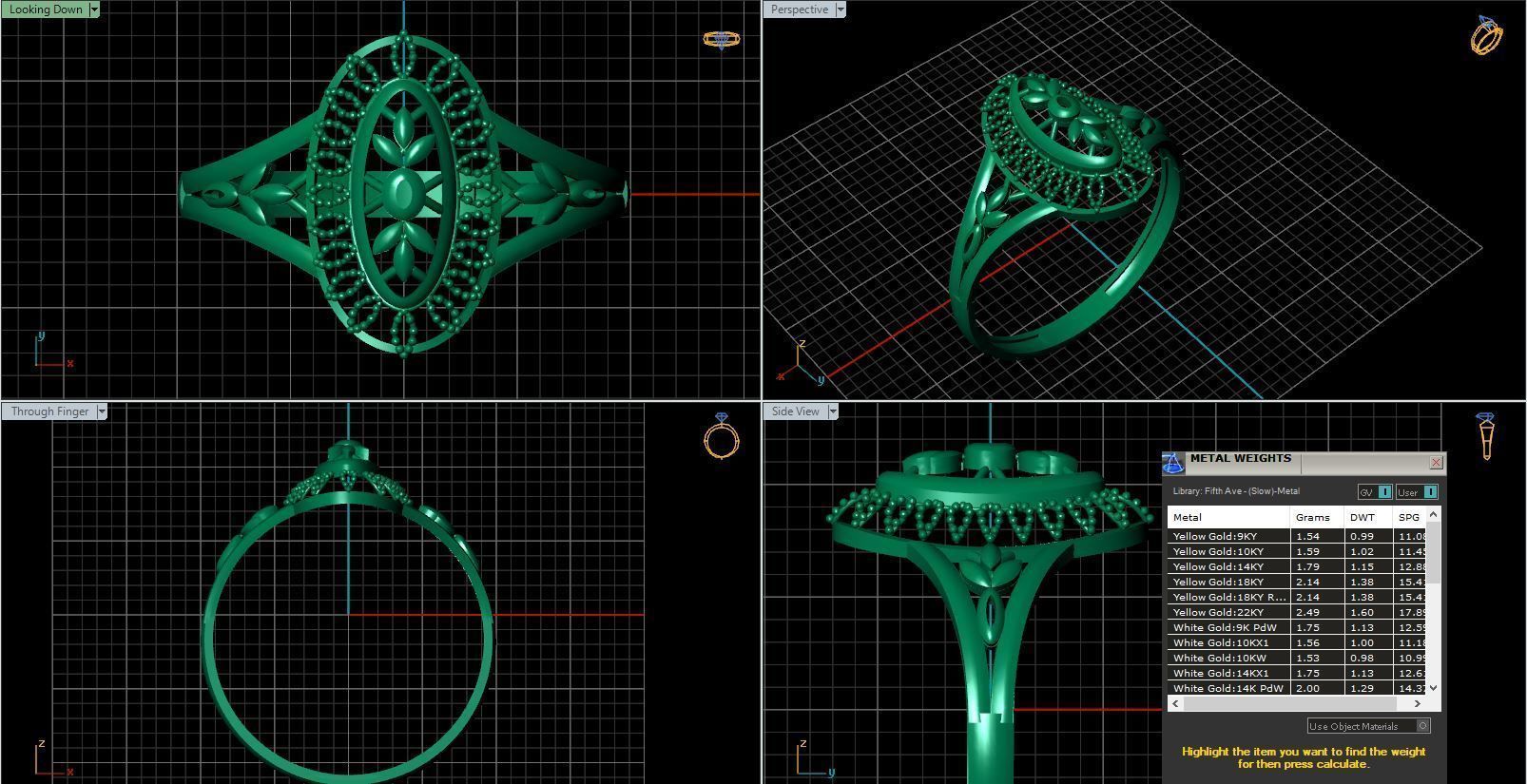
Task: Select the White Gold:14K PdW row
Action: click(x=1297, y=688)
